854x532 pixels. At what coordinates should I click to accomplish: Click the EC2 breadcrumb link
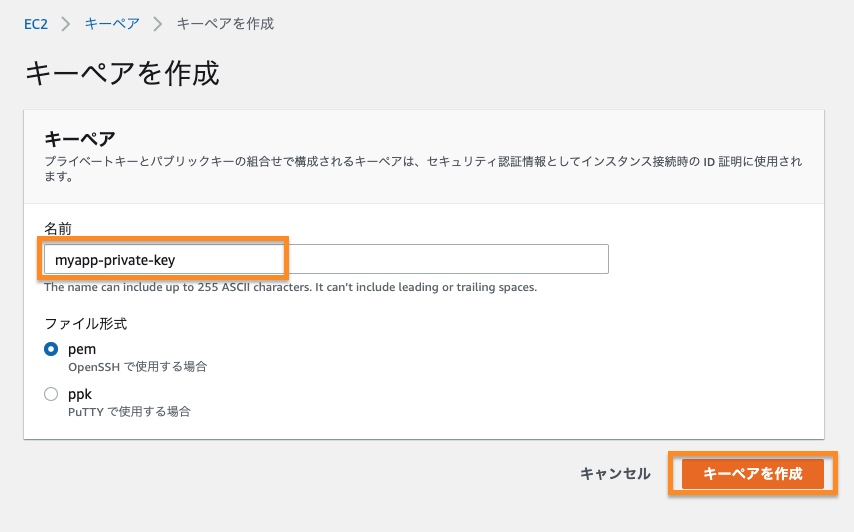click(x=37, y=23)
